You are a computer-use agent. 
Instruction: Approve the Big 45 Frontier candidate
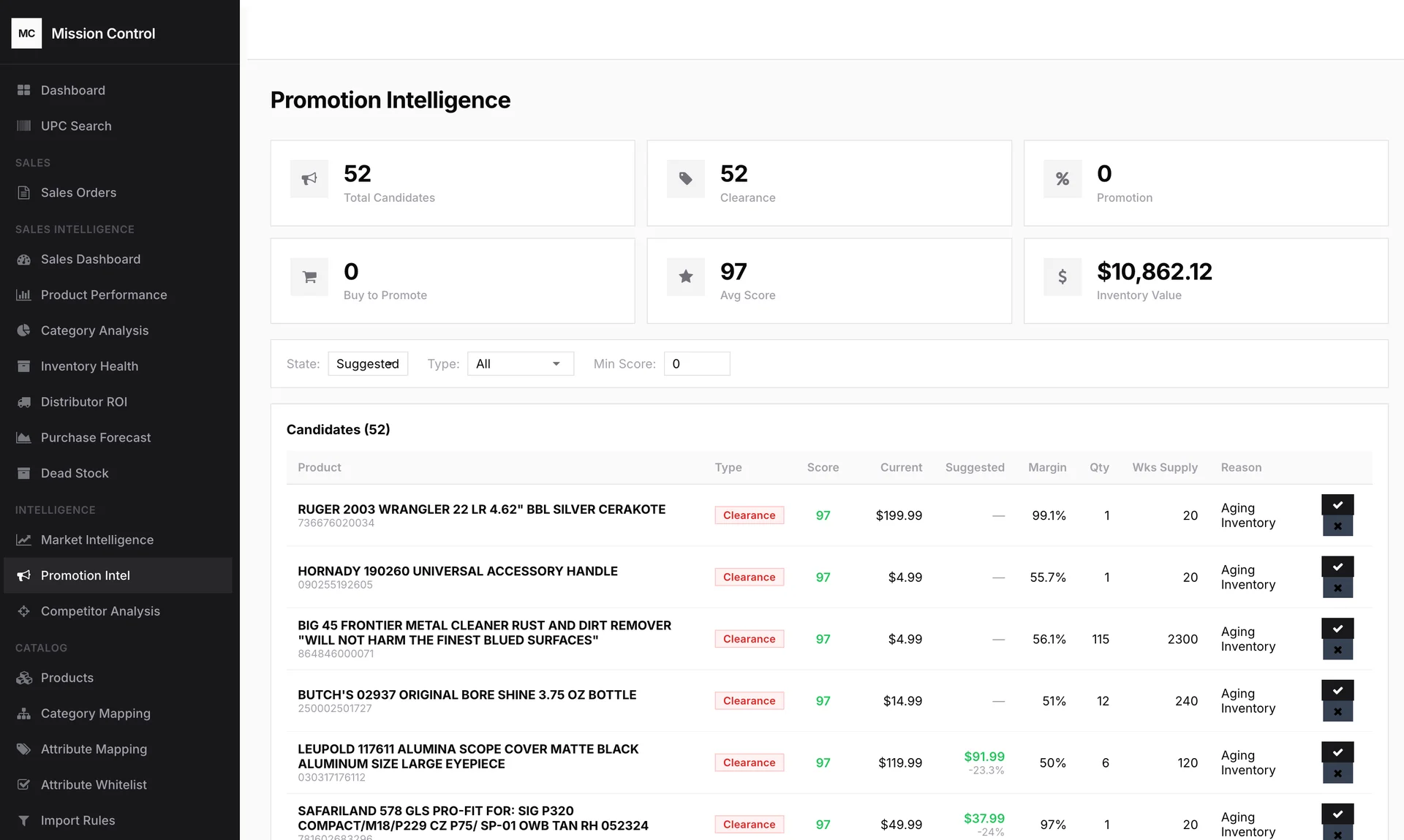click(x=1337, y=628)
